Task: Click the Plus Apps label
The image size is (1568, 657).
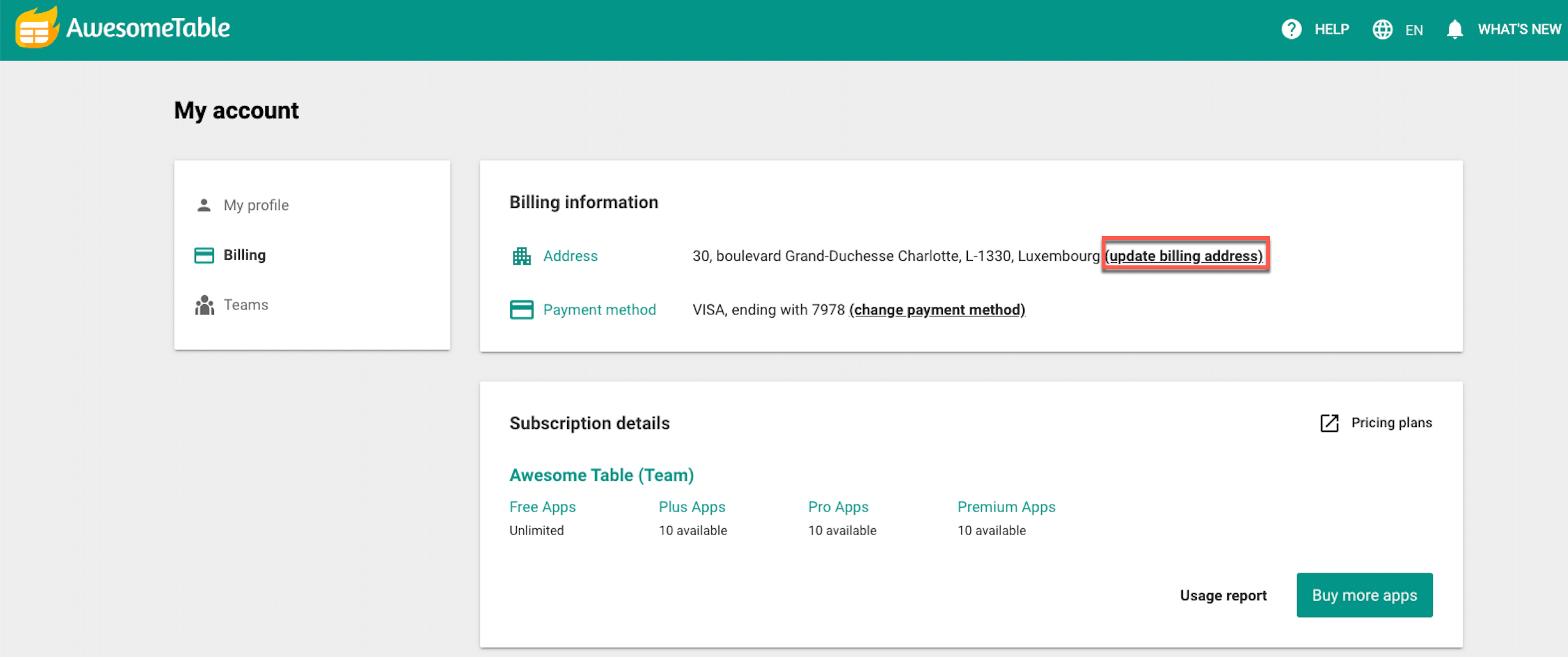Action: point(692,507)
